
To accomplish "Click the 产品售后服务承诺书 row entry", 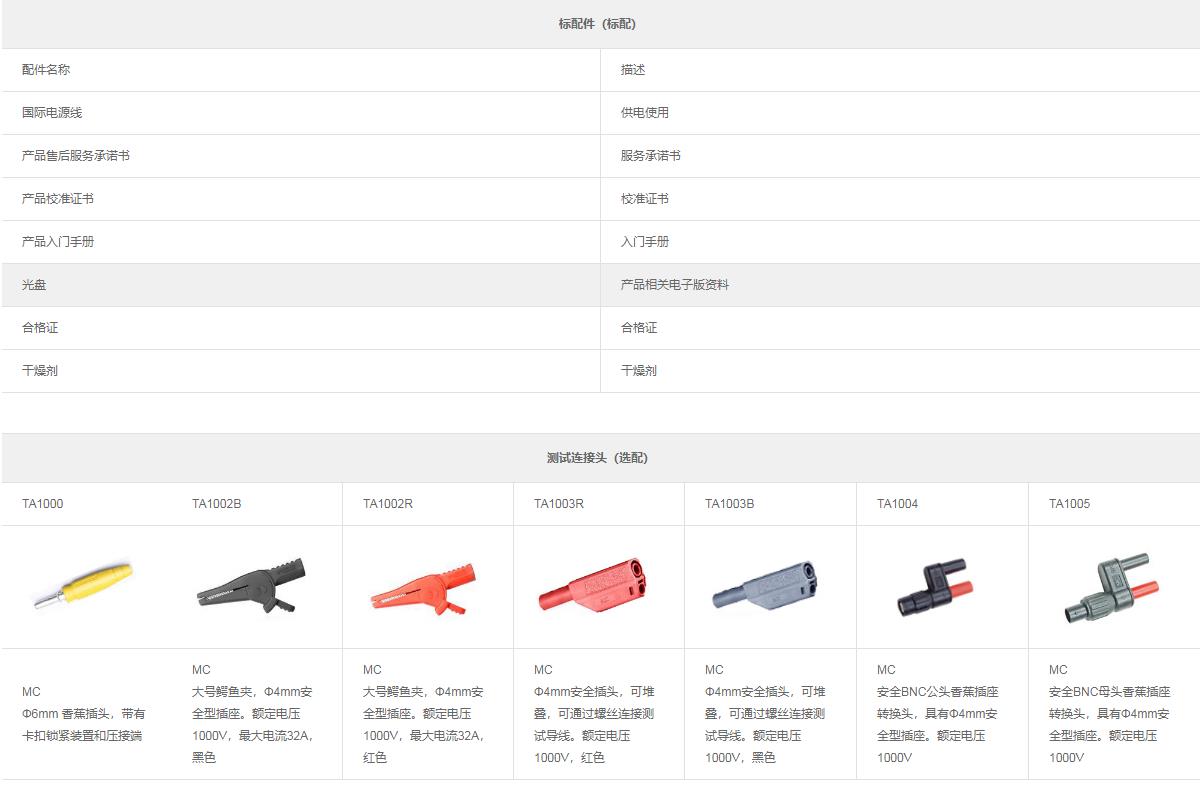I will click(76, 156).
